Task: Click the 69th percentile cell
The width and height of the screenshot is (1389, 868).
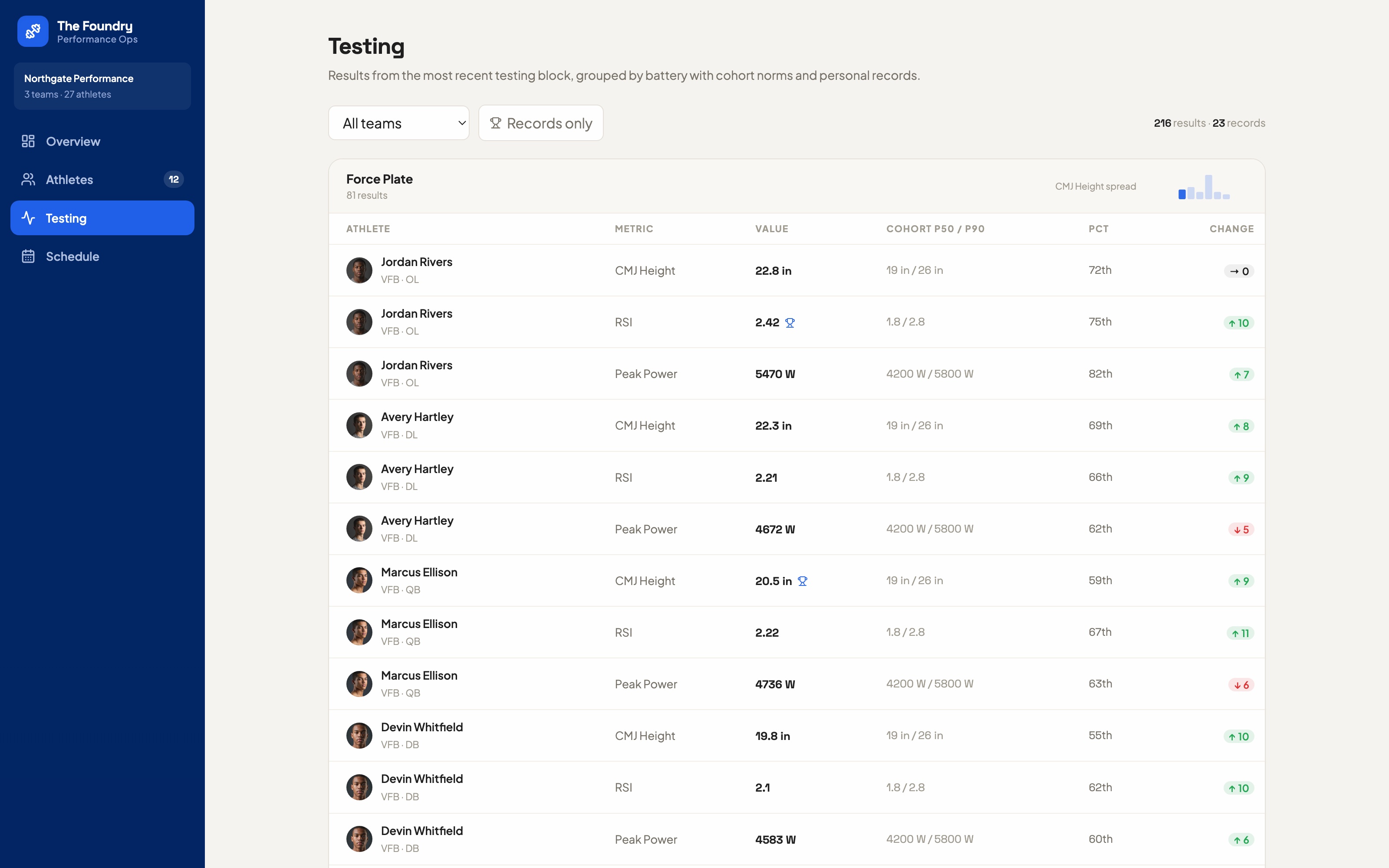Action: click(1100, 425)
